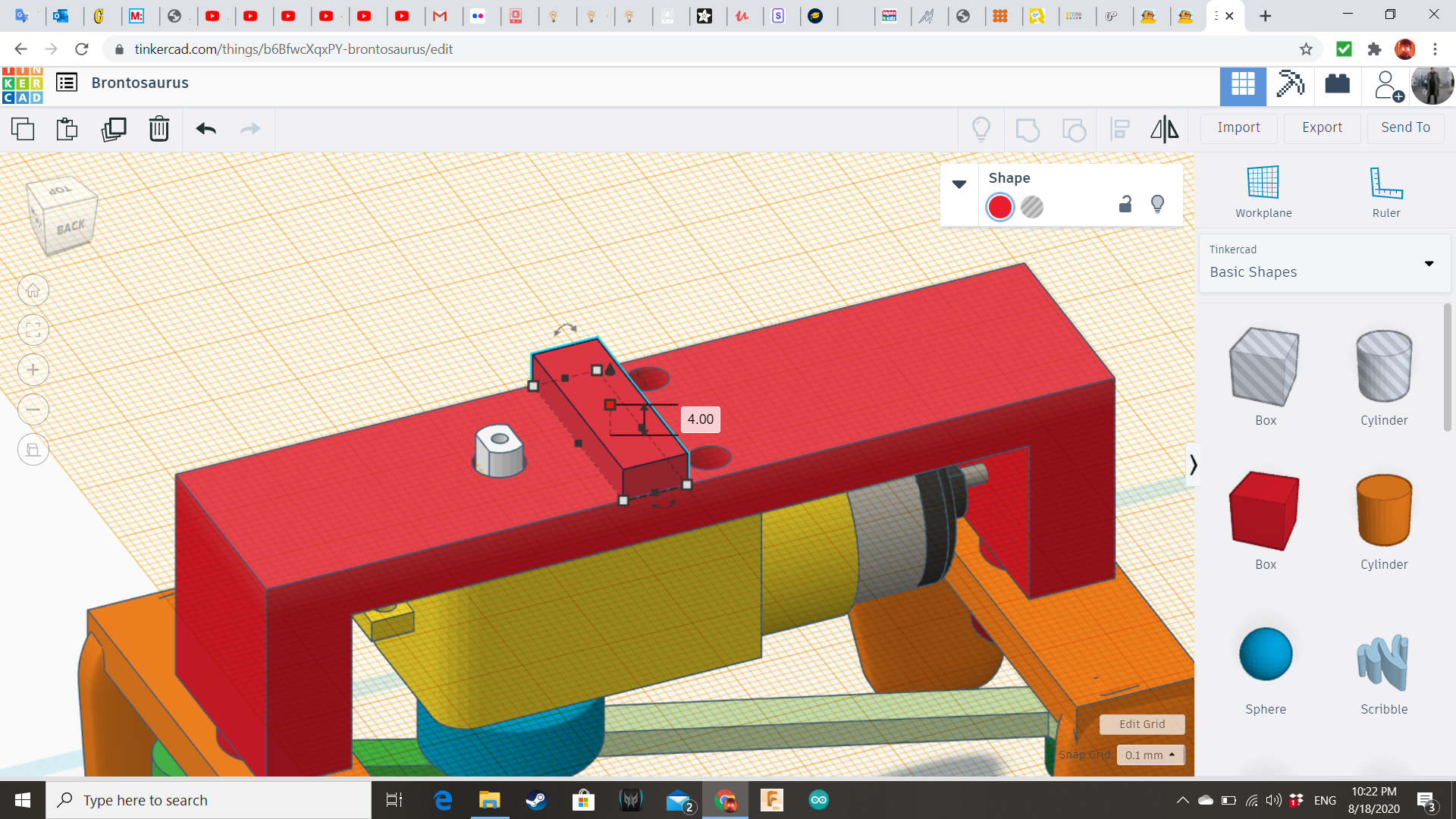Open the Export menu
1456x819 pixels.
(x=1322, y=127)
